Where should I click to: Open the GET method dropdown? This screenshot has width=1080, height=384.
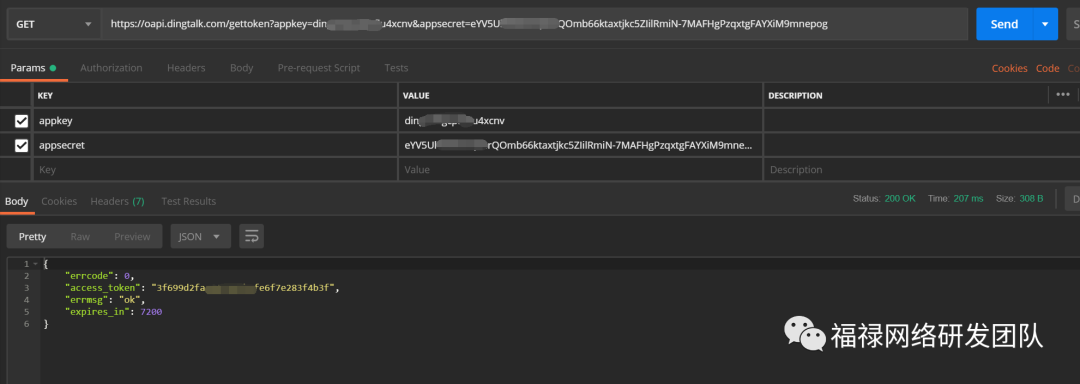[x=53, y=24]
